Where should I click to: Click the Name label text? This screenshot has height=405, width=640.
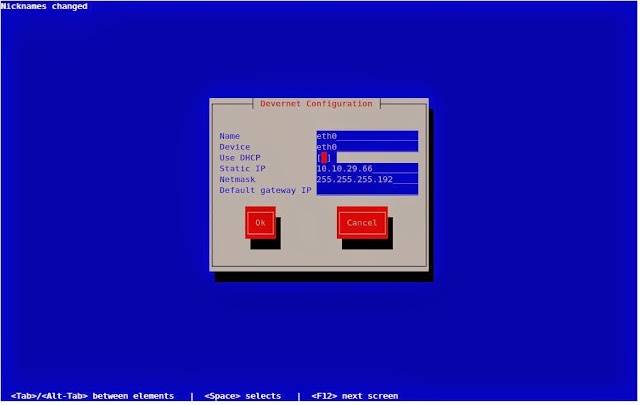(x=230, y=136)
